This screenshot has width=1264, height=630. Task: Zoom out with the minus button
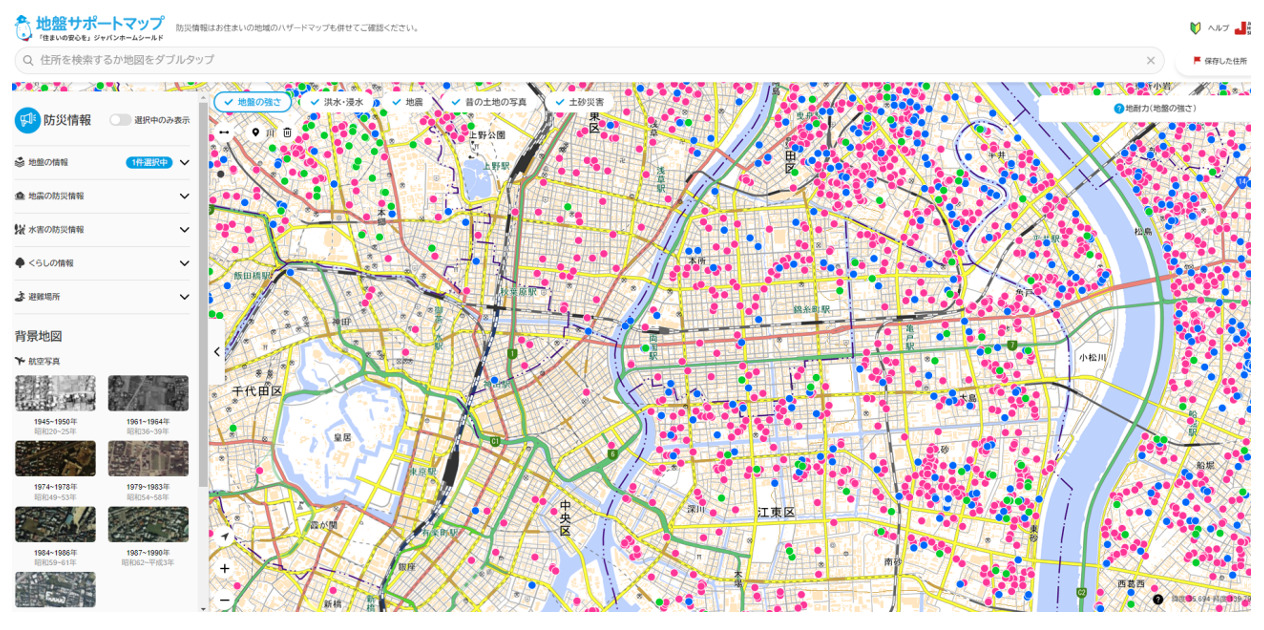click(x=225, y=600)
